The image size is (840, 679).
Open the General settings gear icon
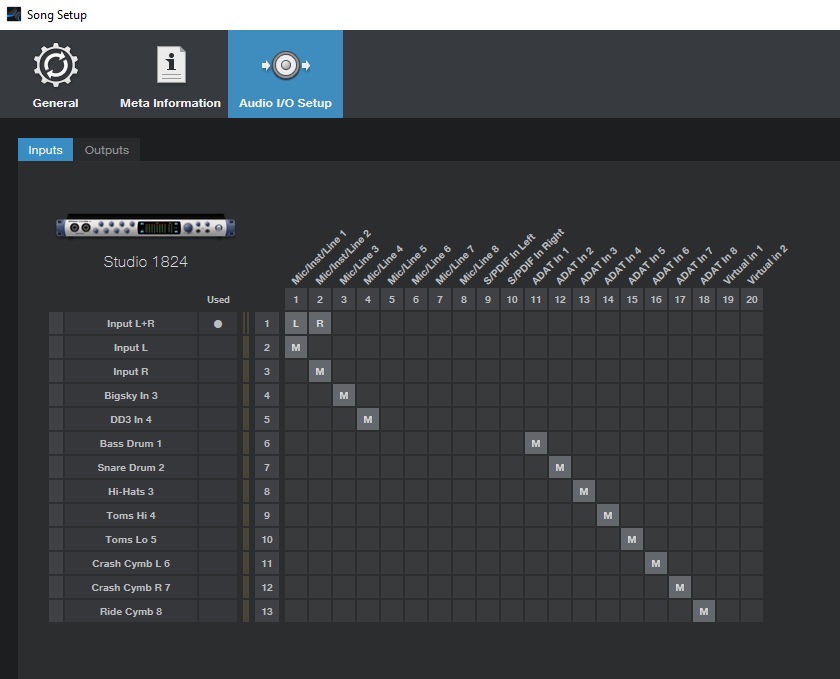click(x=55, y=66)
